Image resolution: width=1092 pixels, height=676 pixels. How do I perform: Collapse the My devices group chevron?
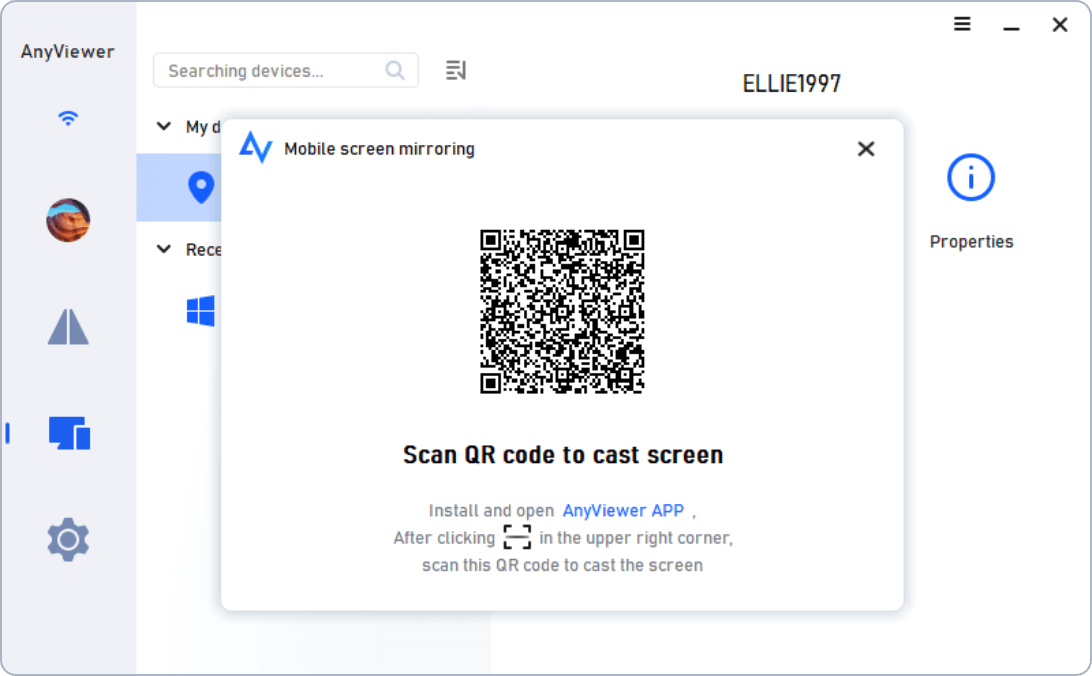pos(164,127)
